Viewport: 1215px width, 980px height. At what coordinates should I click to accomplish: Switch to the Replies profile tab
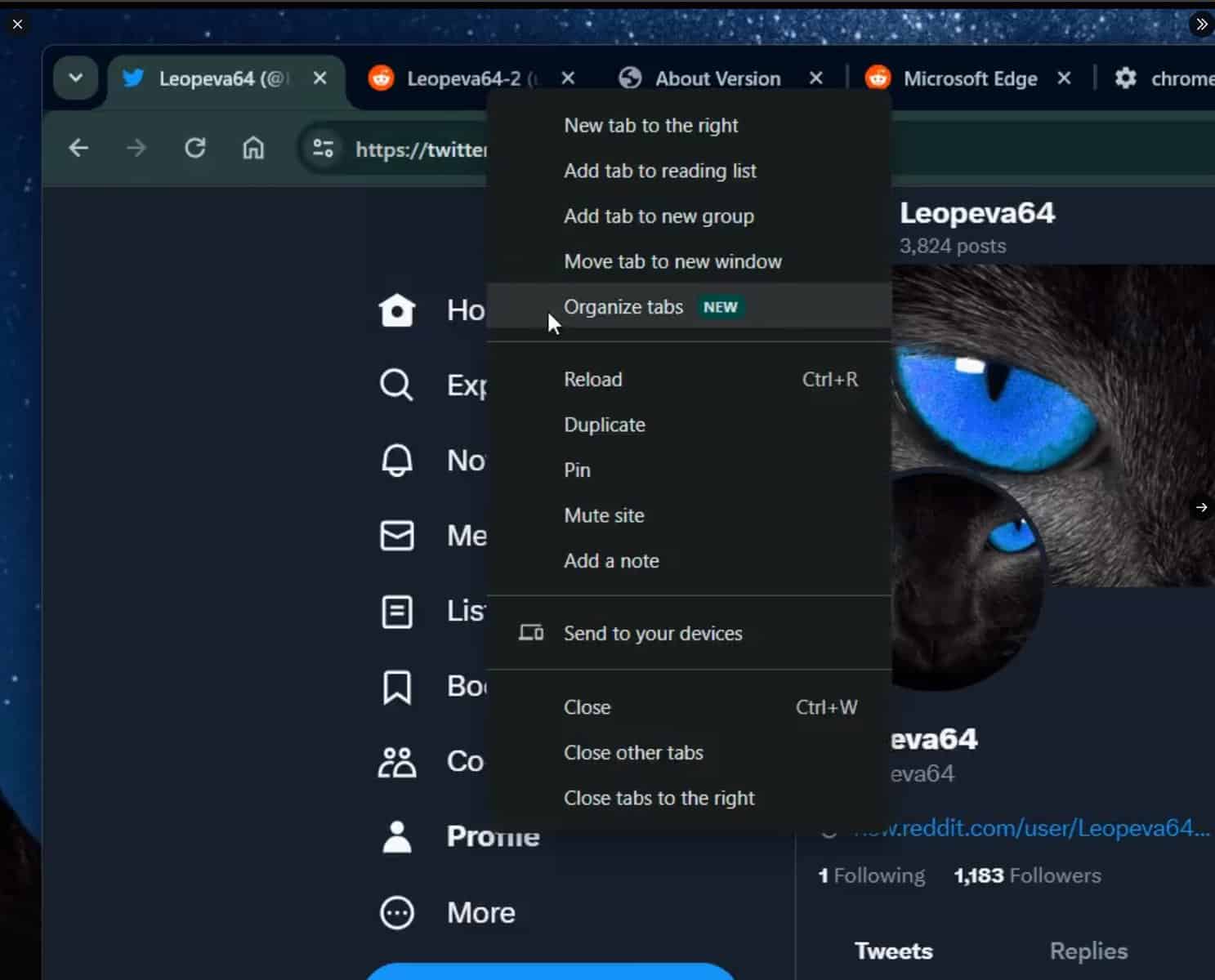1088,951
